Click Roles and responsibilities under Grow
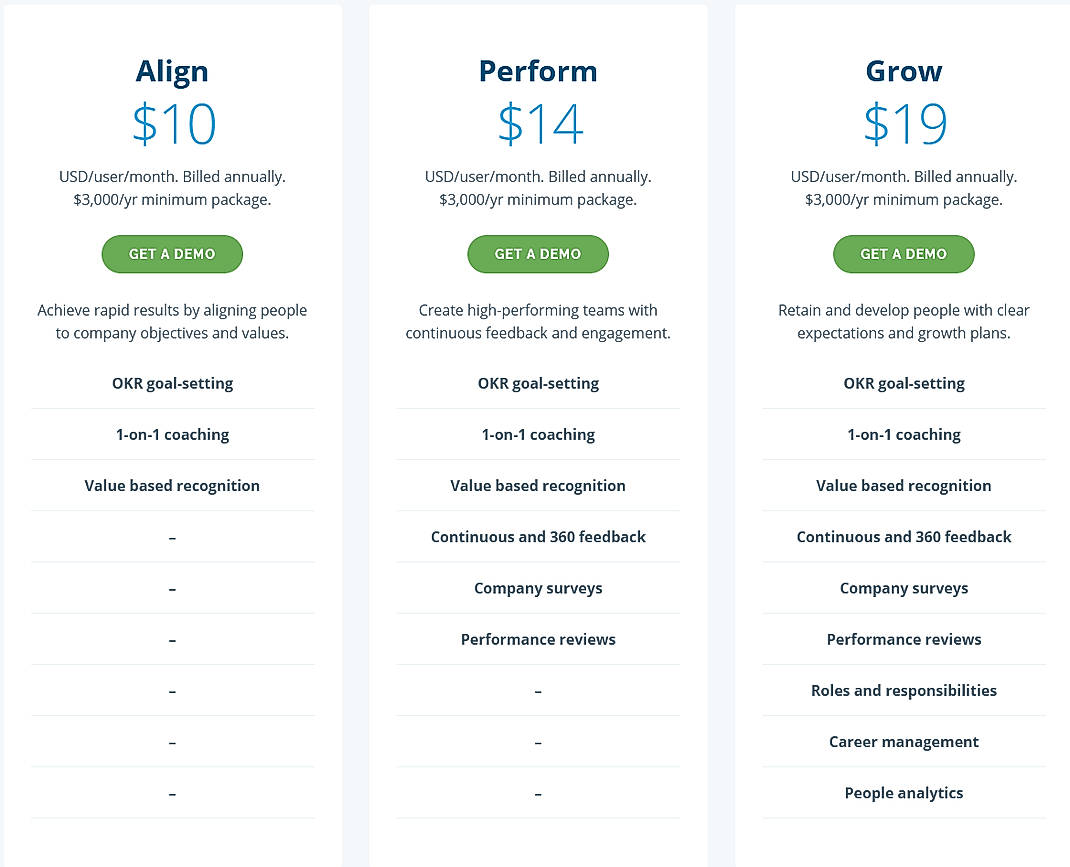 click(903, 690)
